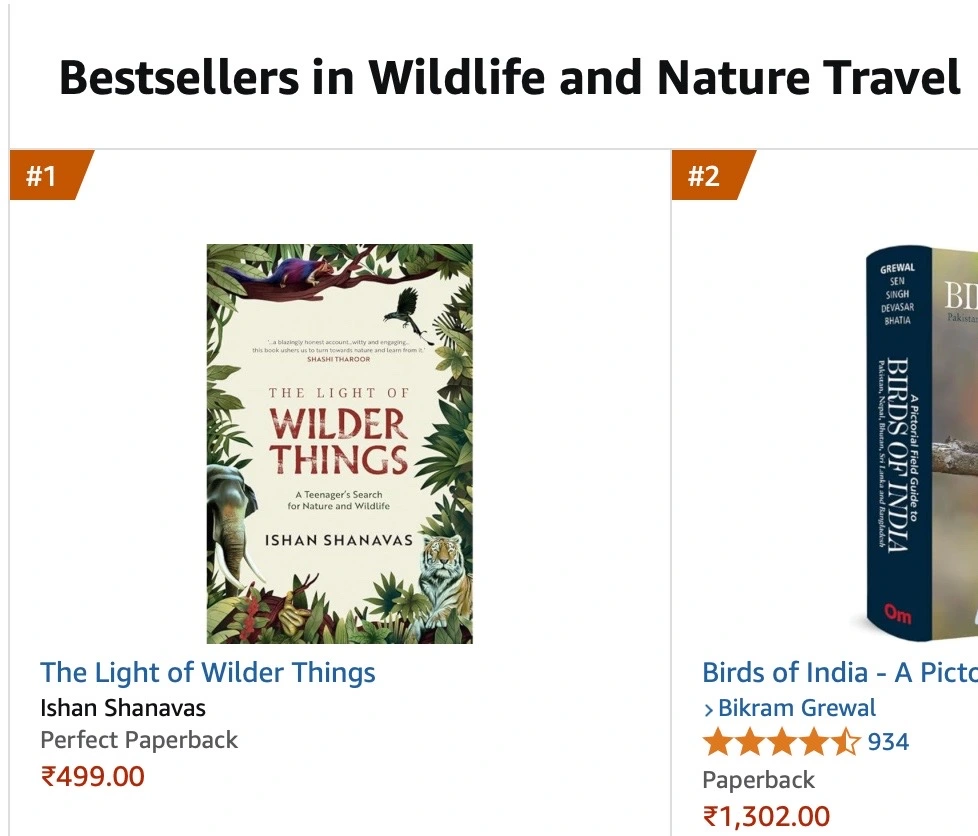This screenshot has width=978, height=836.
Task: Click the Paperback format under Birds of India
Action: point(758,780)
